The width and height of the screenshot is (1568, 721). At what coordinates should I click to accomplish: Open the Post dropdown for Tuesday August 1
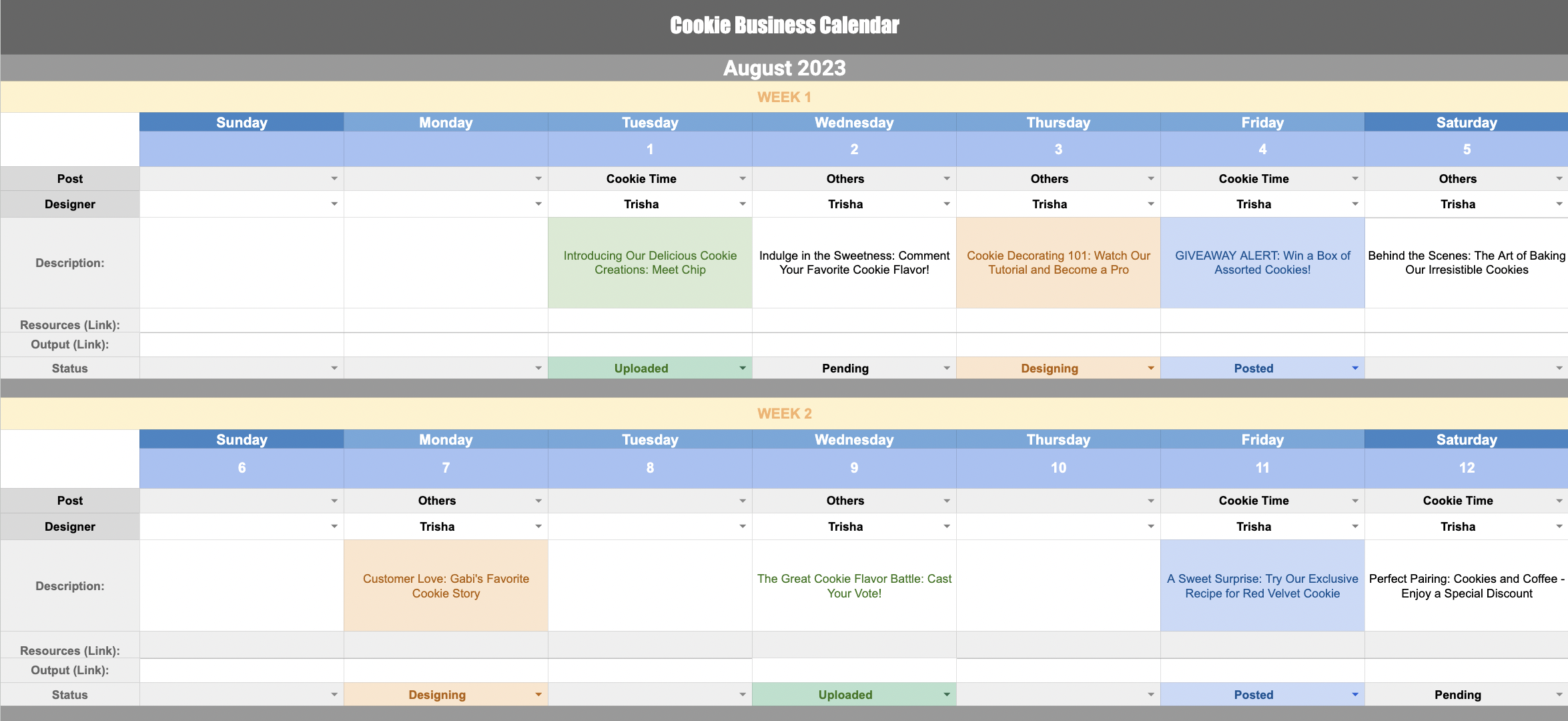coord(742,179)
